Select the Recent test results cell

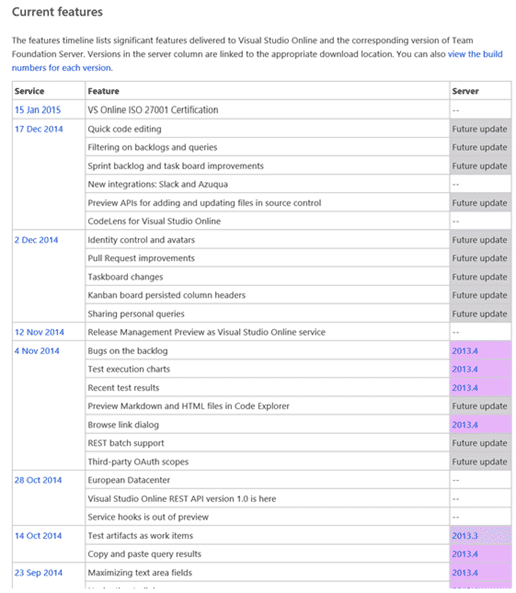point(267,388)
